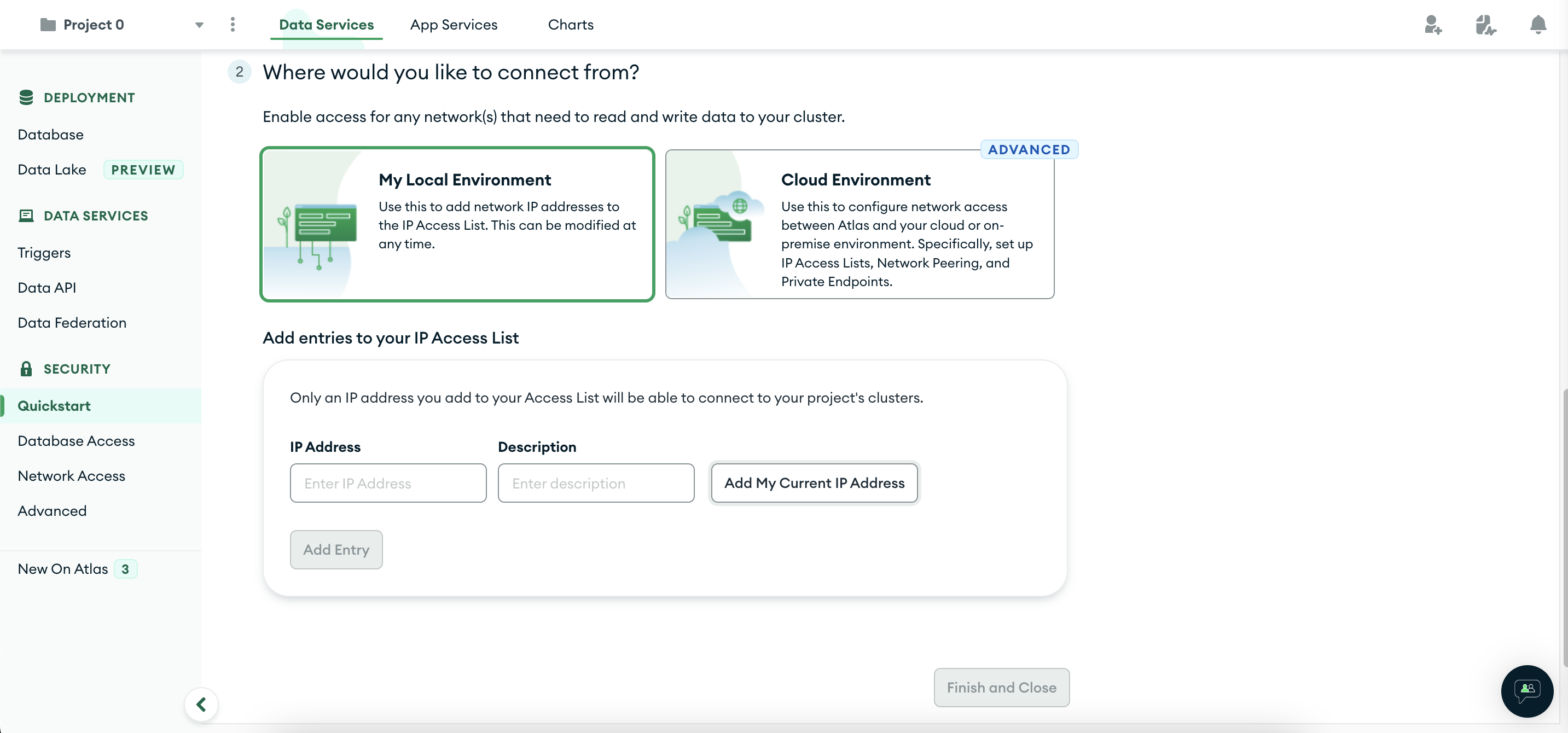Open the invite user icon

pyautogui.click(x=1433, y=25)
